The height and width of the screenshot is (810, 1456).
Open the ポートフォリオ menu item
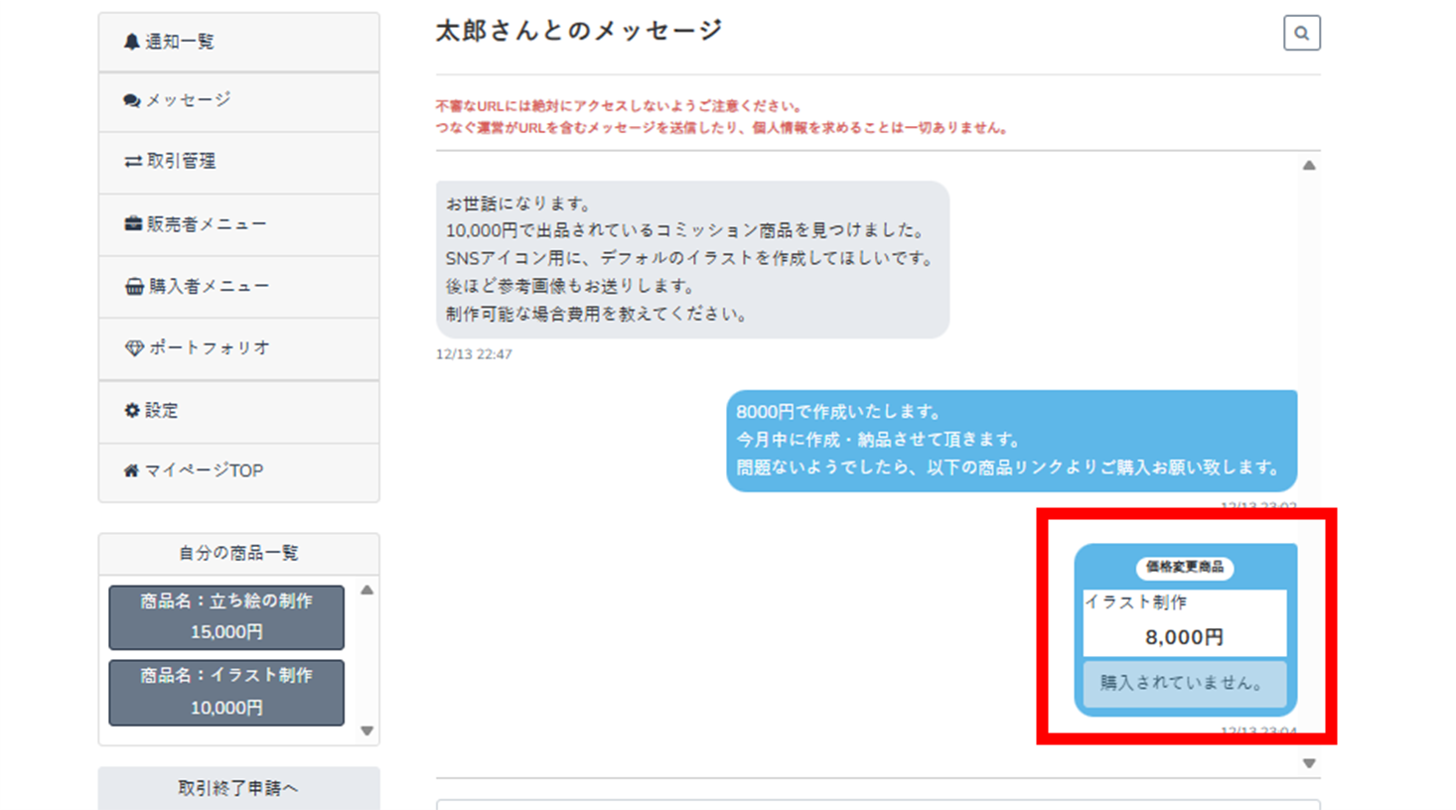point(239,349)
